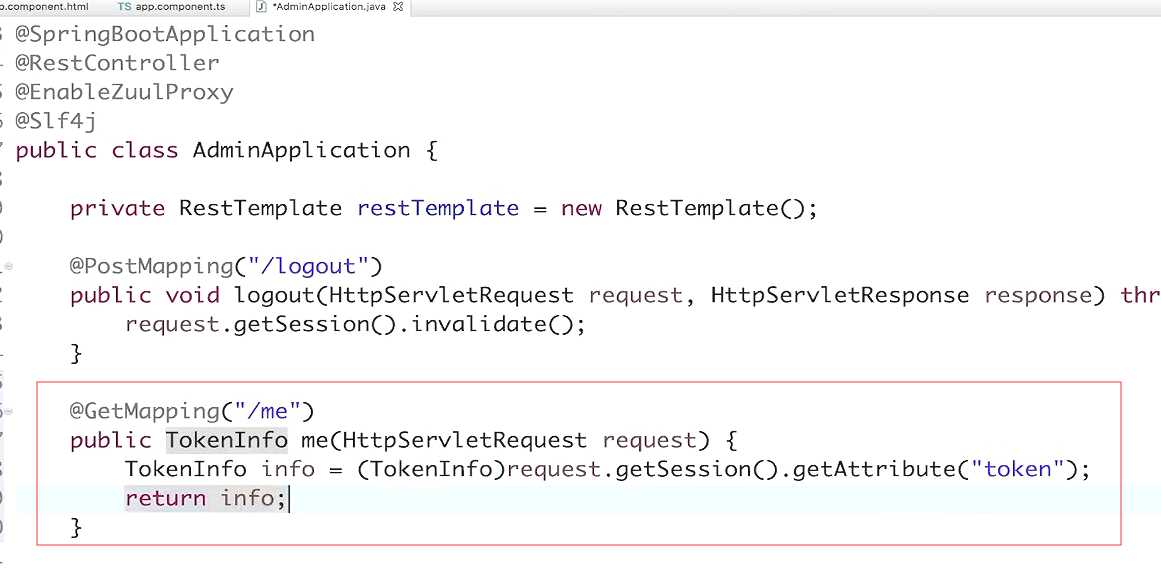Click the TS file icon on app.component.ts tab
Viewport: 1161px width, 572px height.
coord(124,7)
